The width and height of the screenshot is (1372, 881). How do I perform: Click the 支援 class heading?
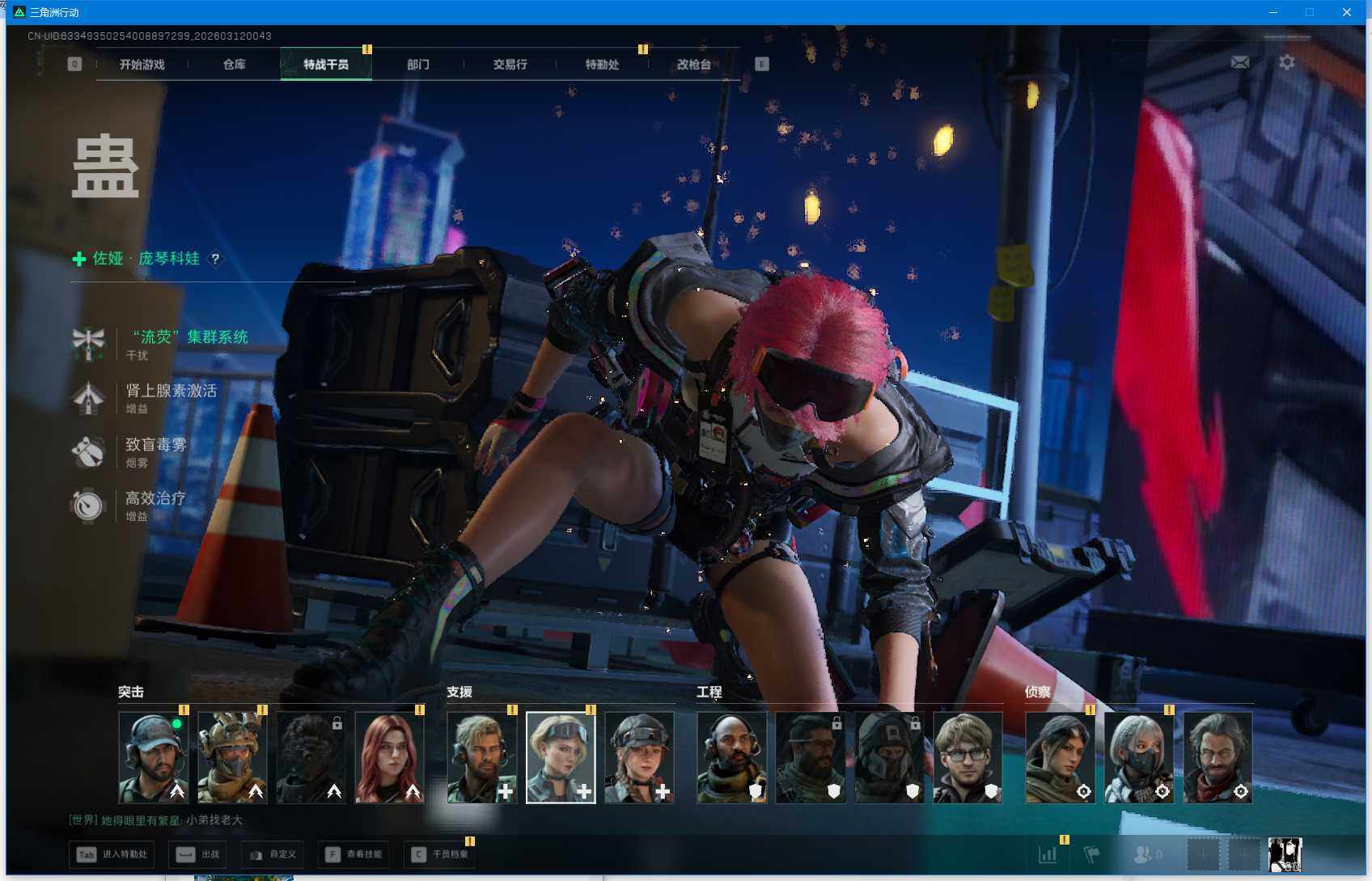click(x=459, y=692)
